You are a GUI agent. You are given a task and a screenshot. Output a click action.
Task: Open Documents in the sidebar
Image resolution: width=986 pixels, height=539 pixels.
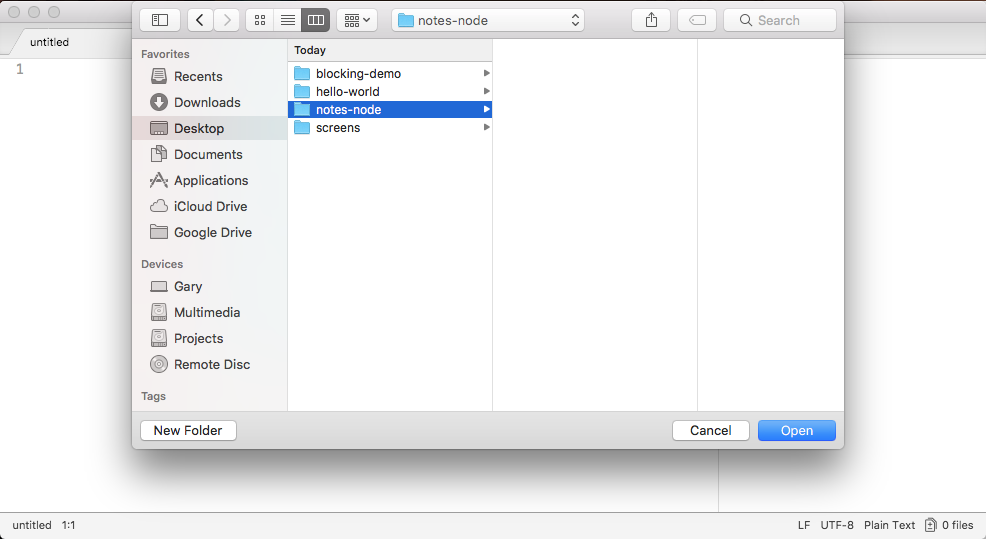tap(209, 154)
